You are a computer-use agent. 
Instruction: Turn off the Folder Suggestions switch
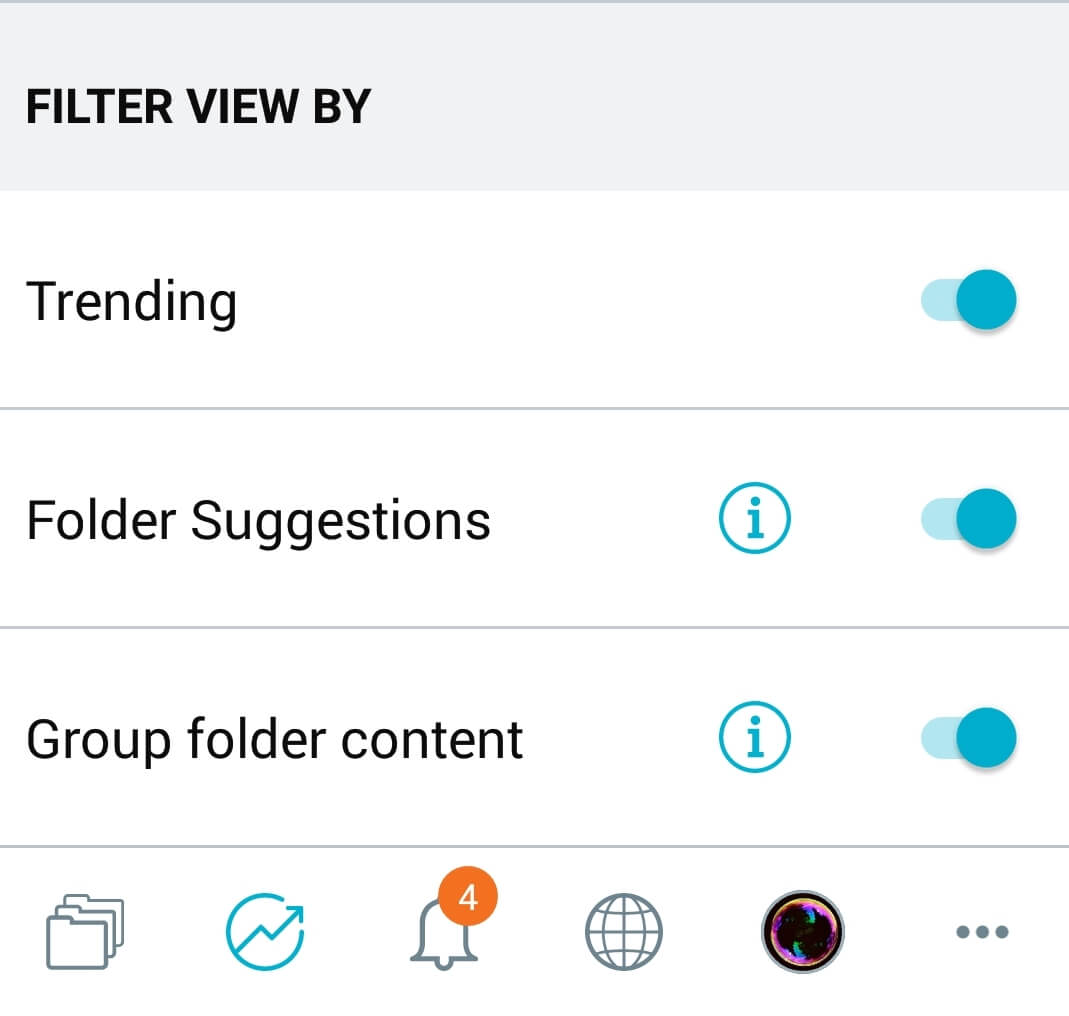969,519
